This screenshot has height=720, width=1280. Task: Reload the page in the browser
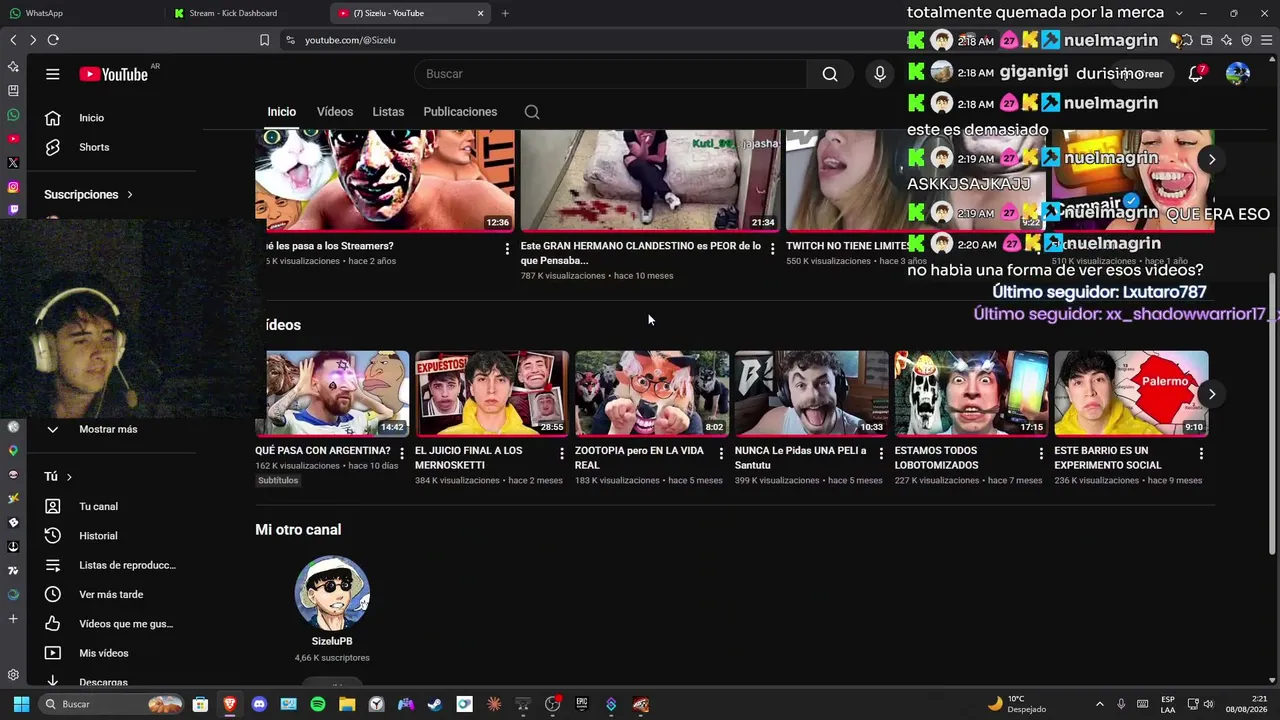coord(53,40)
